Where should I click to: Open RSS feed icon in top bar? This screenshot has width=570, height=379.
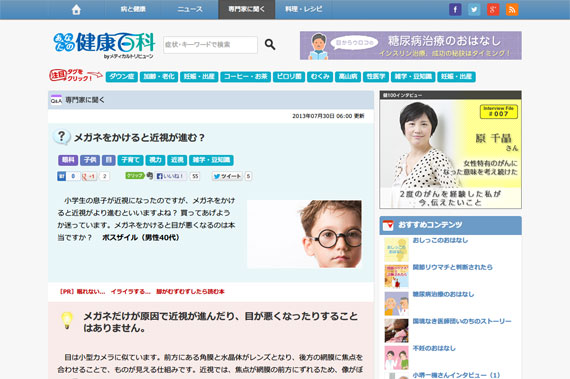point(512,9)
